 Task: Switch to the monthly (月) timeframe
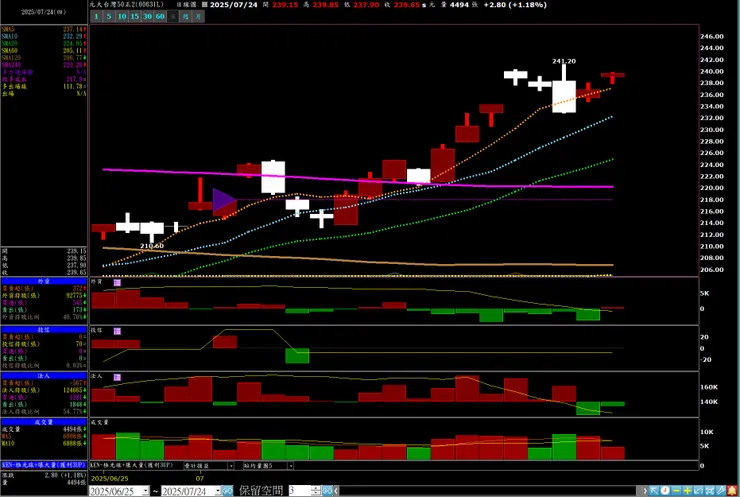coord(198,17)
